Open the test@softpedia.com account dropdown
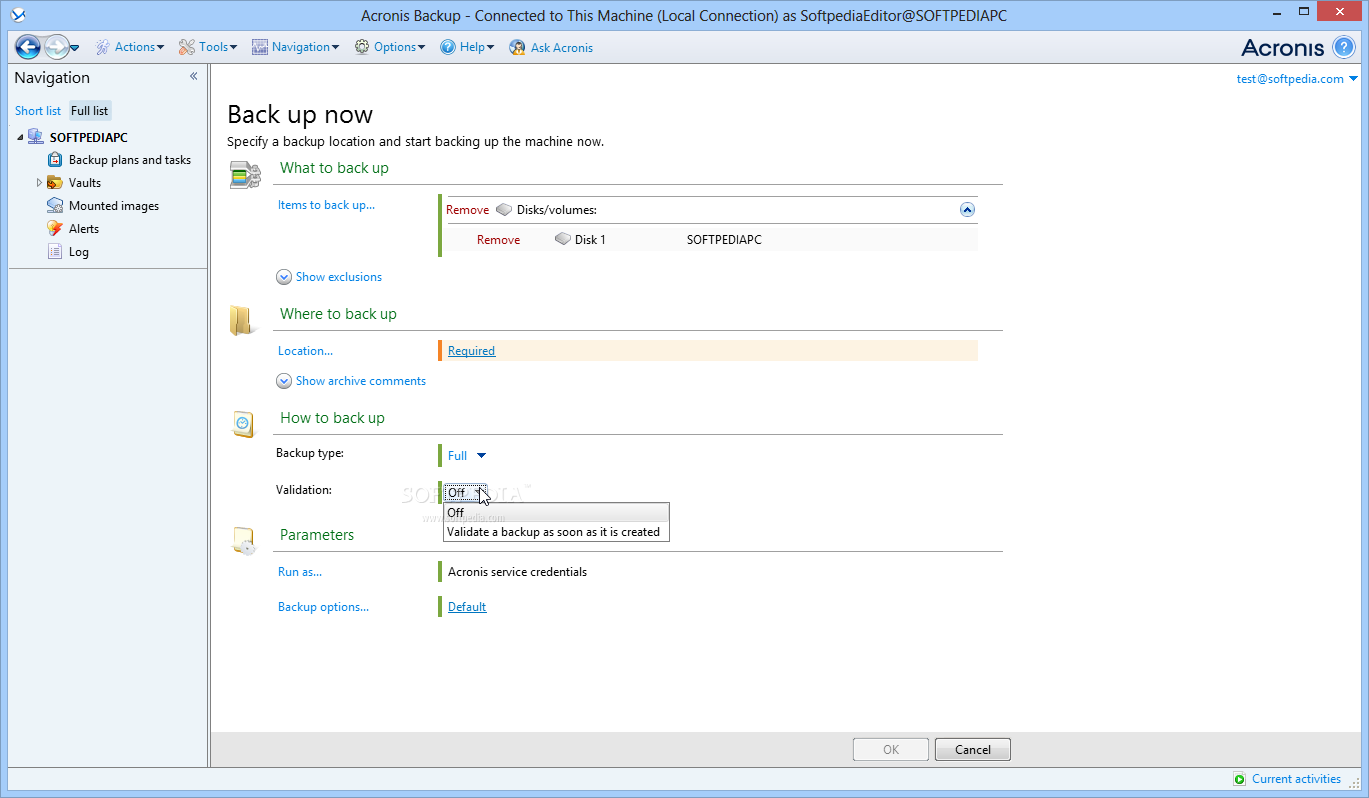The image size is (1369, 798). tap(1297, 79)
